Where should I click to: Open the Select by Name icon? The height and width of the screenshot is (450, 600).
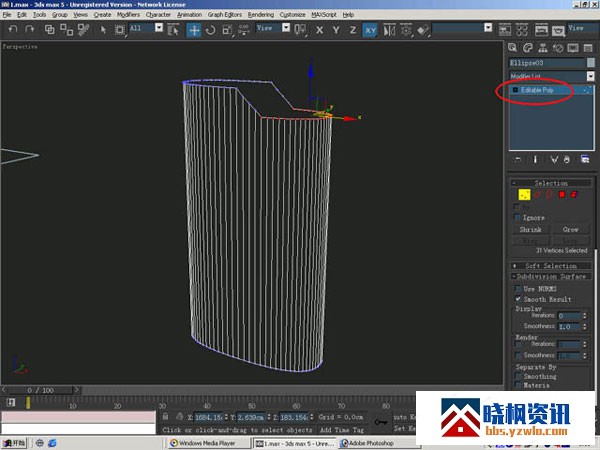173,29
